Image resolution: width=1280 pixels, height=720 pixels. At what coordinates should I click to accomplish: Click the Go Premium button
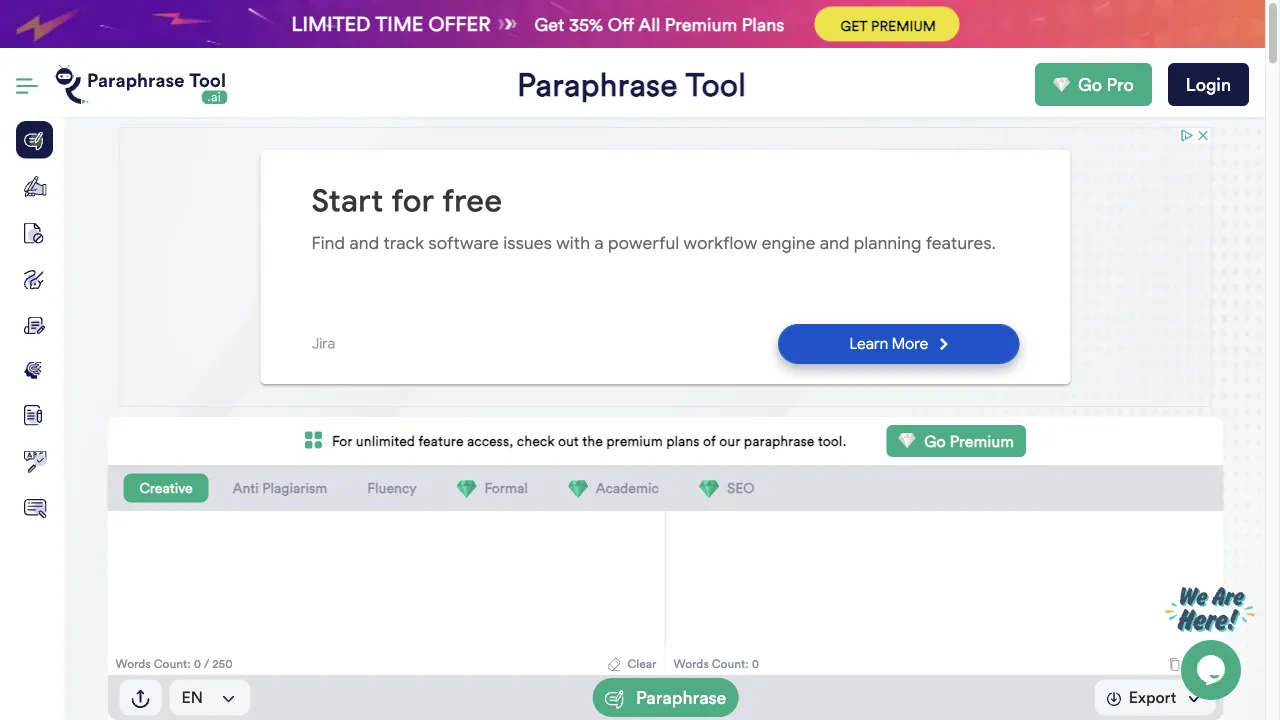click(956, 441)
